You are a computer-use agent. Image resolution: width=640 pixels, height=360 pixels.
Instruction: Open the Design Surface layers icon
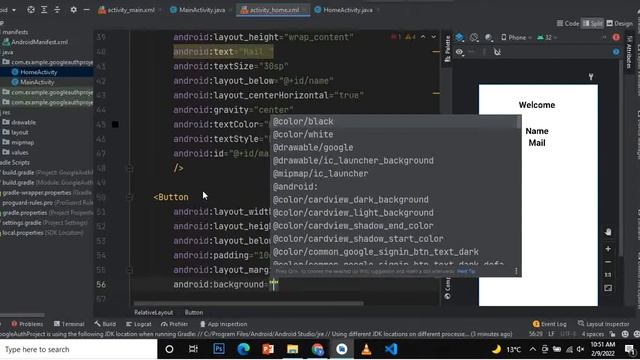coord(460,38)
